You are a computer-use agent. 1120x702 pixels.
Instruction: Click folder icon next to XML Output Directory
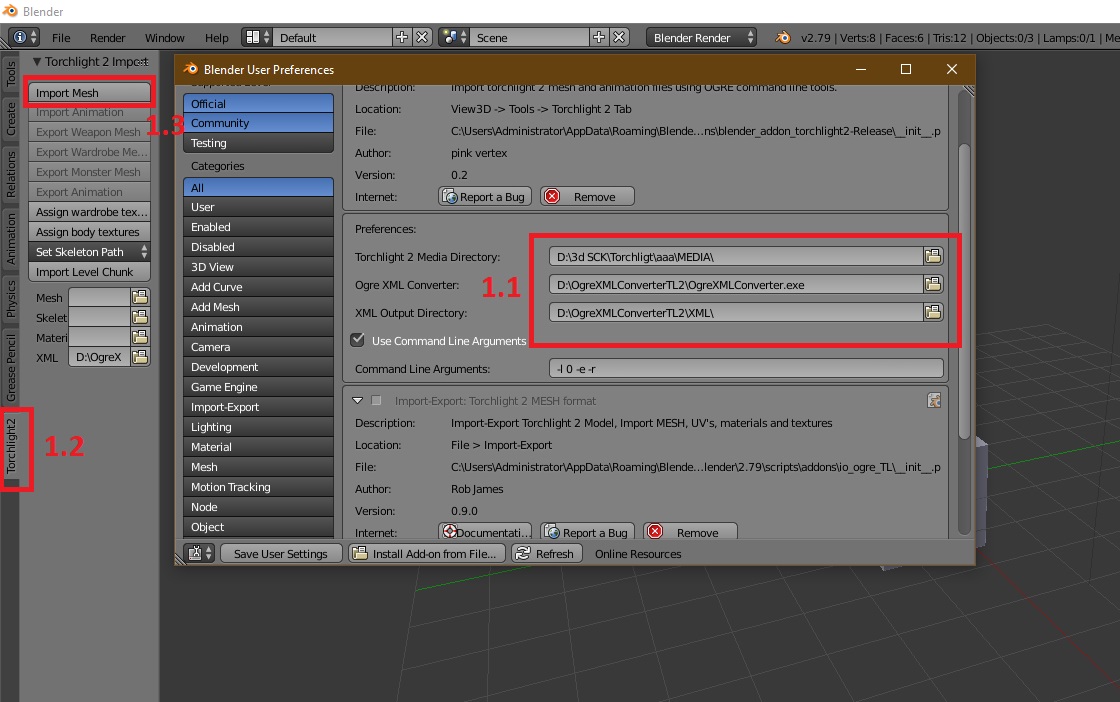(x=933, y=313)
